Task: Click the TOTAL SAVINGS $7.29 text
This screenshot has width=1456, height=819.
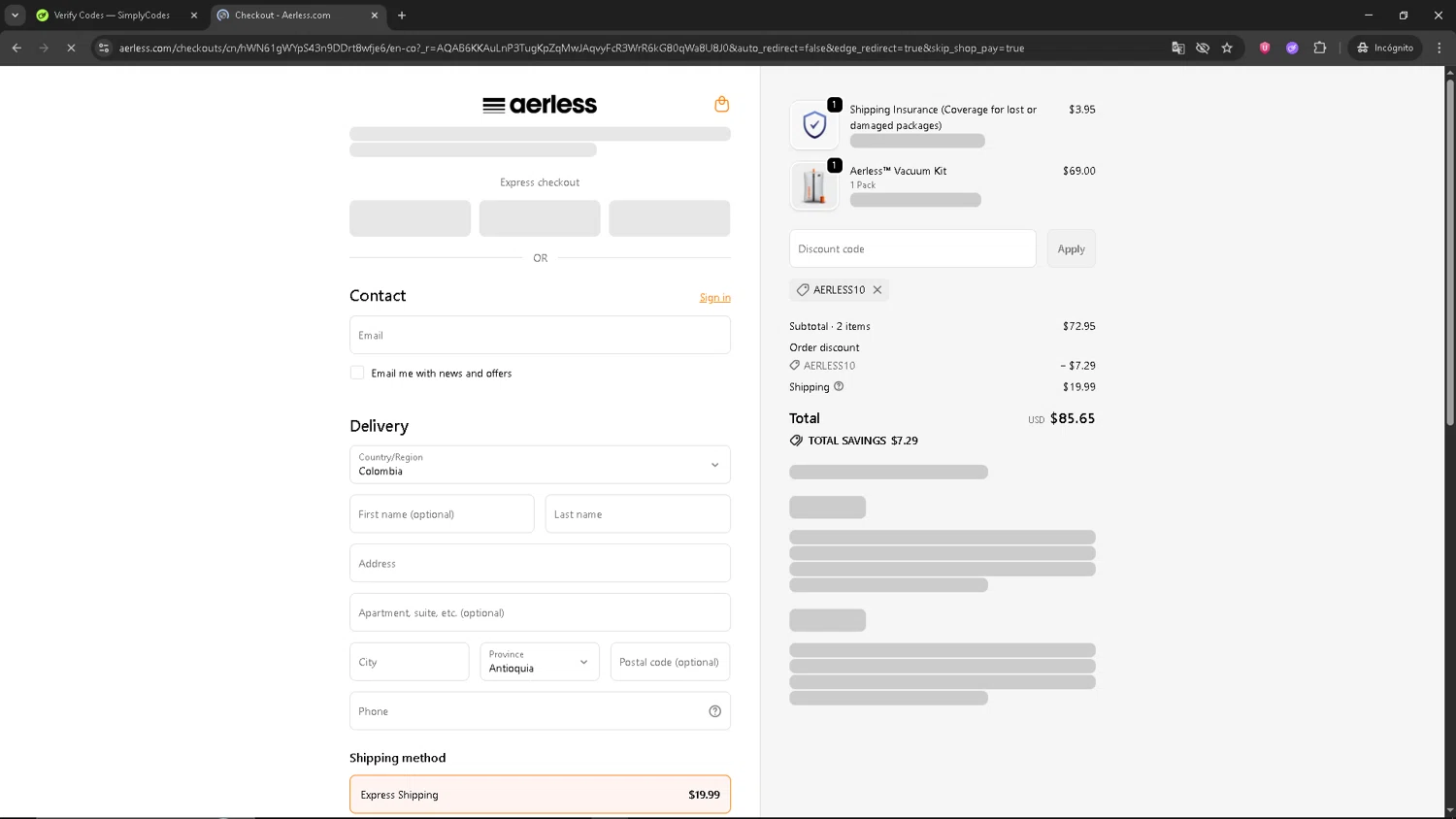Action: 863,441
